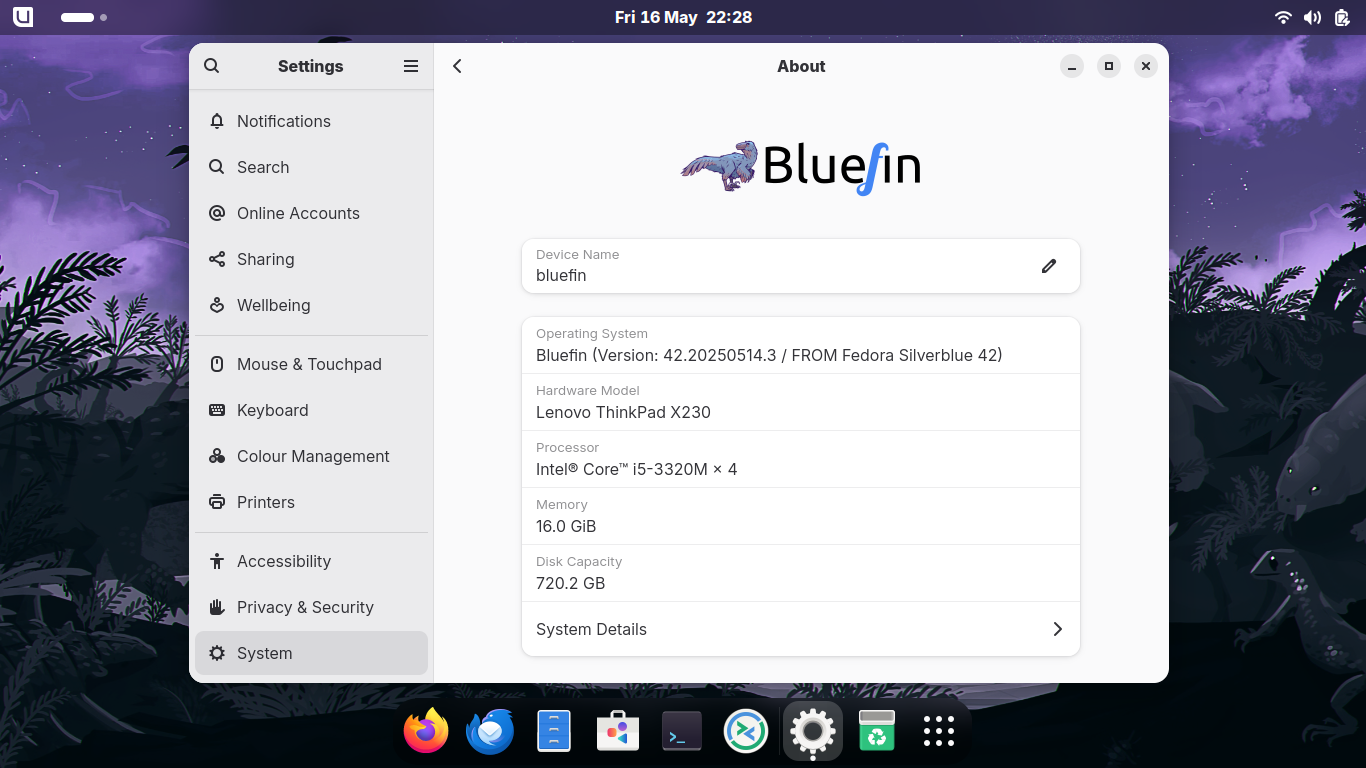Launch Thunderbird mail from the dock

coord(490,731)
